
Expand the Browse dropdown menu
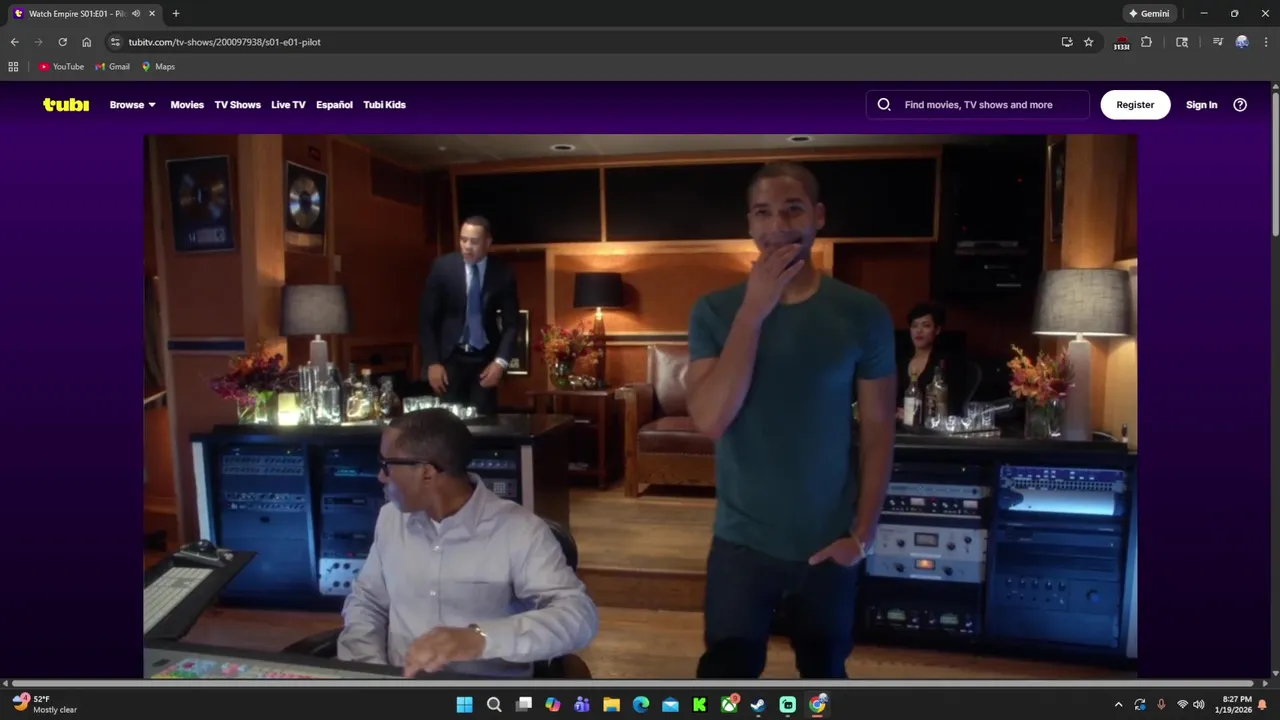[133, 104]
